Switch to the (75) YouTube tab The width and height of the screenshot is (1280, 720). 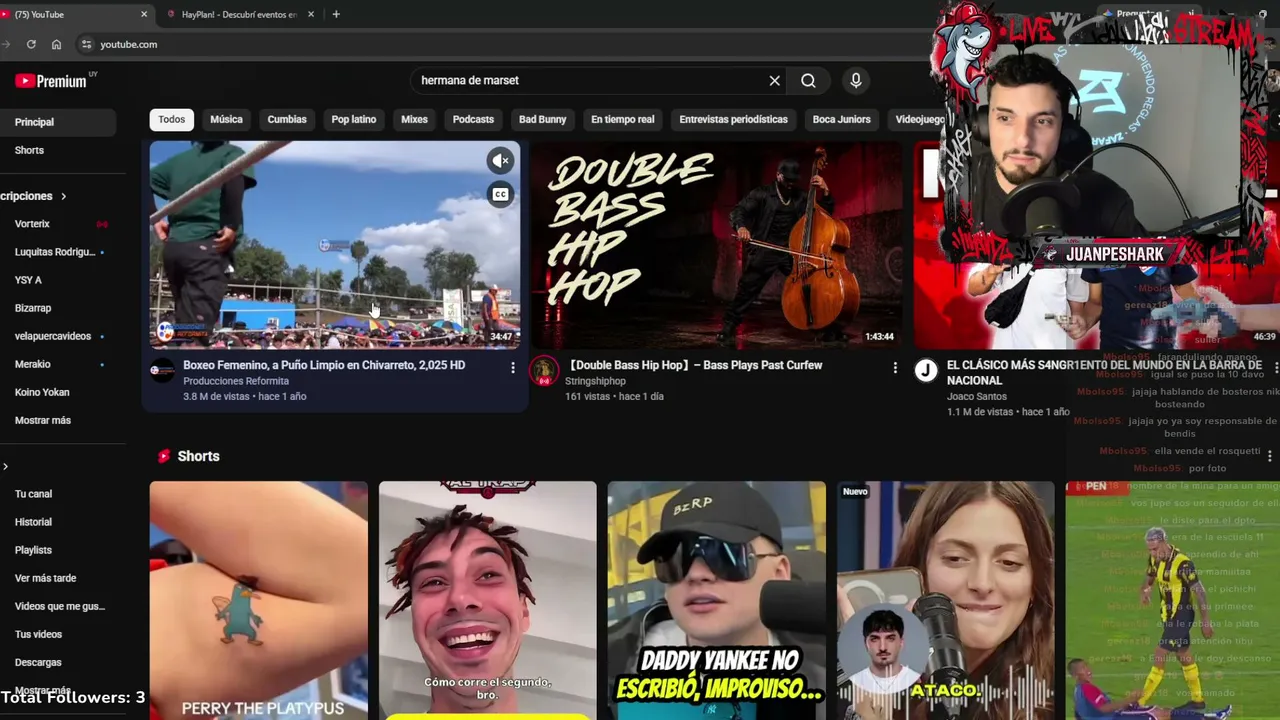tap(77, 14)
